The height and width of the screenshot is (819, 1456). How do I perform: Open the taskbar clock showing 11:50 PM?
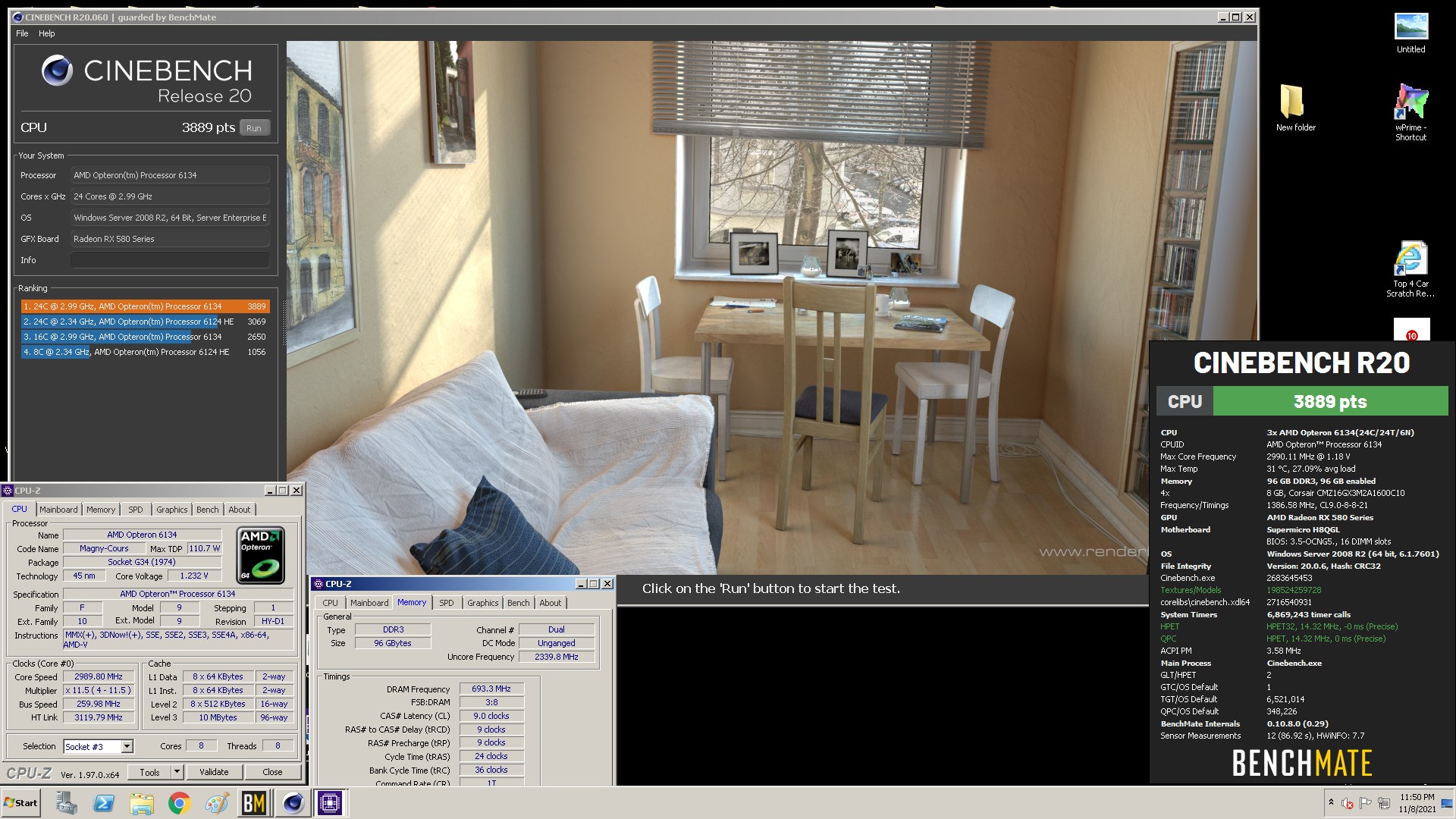pos(1417,803)
